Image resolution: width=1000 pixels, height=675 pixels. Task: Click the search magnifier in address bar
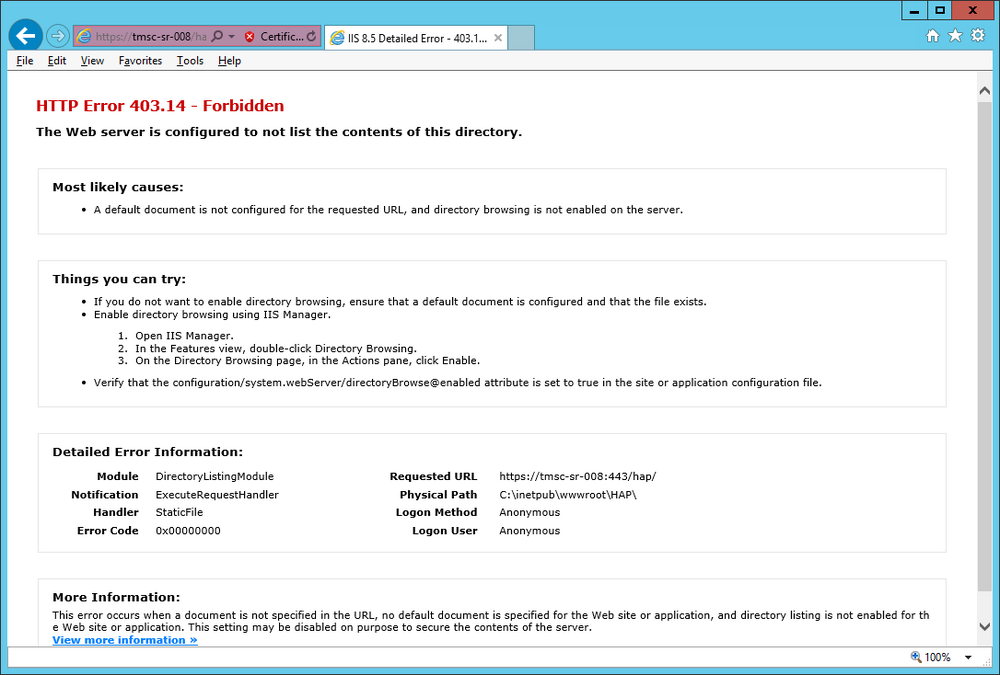(x=217, y=36)
